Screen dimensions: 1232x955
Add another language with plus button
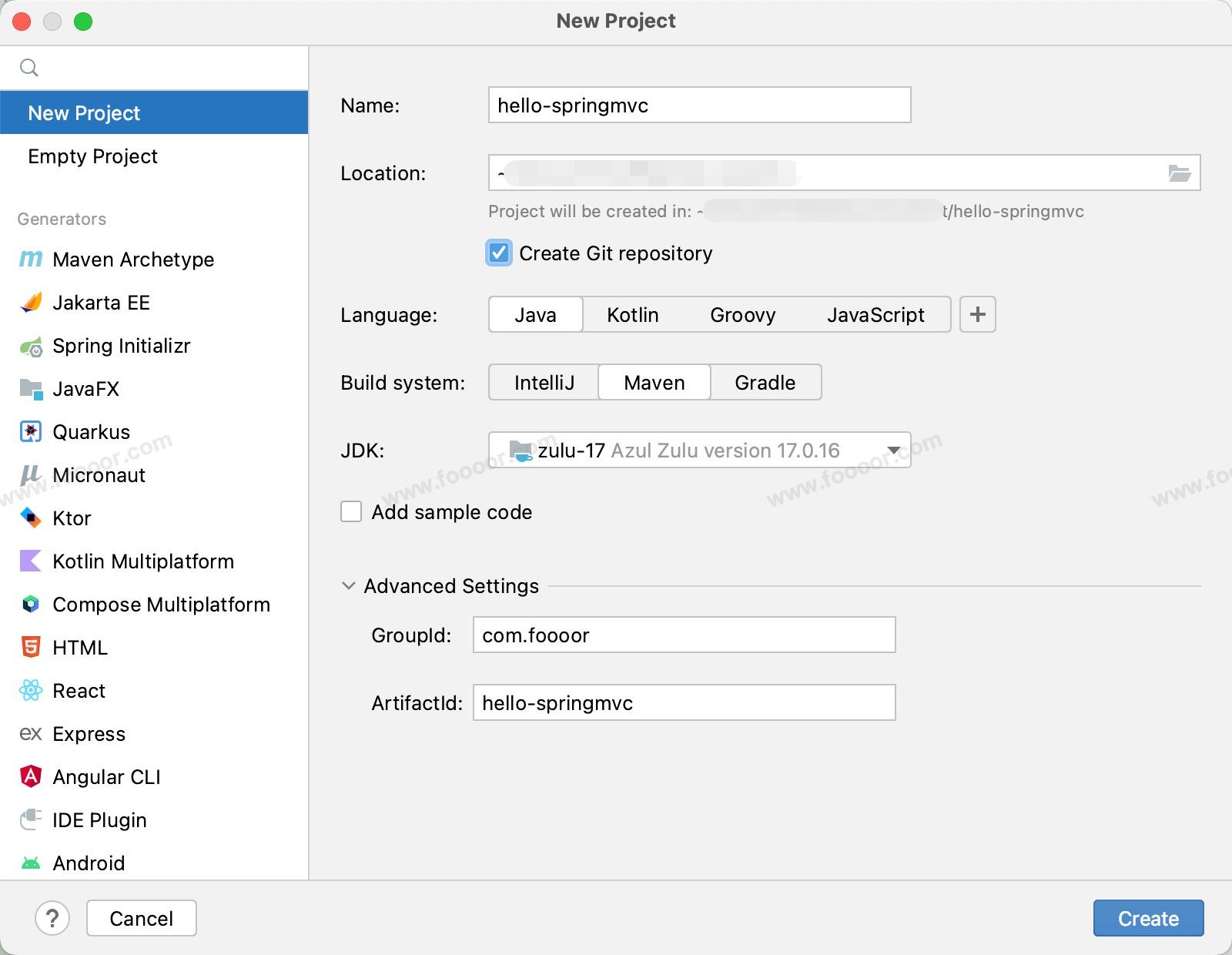pos(977,315)
